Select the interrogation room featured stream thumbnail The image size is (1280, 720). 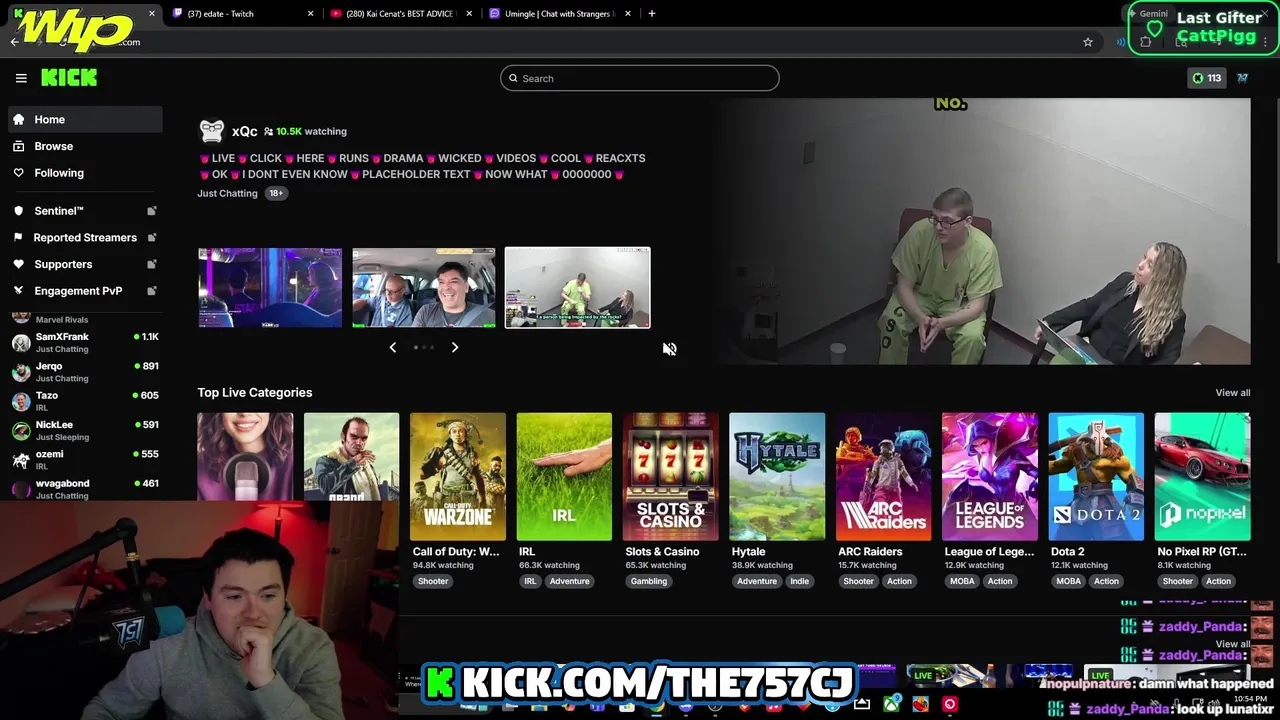click(577, 288)
